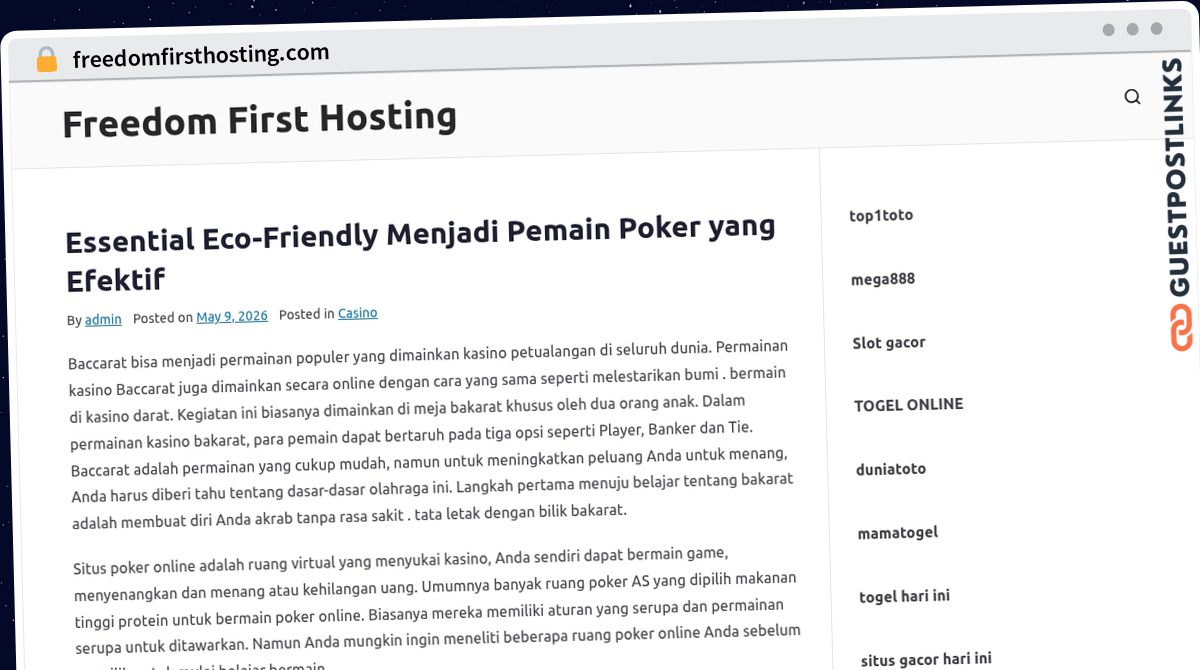Open the Freedom First Hosting site title
The width and height of the screenshot is (1200, 670).
[259, 120]
